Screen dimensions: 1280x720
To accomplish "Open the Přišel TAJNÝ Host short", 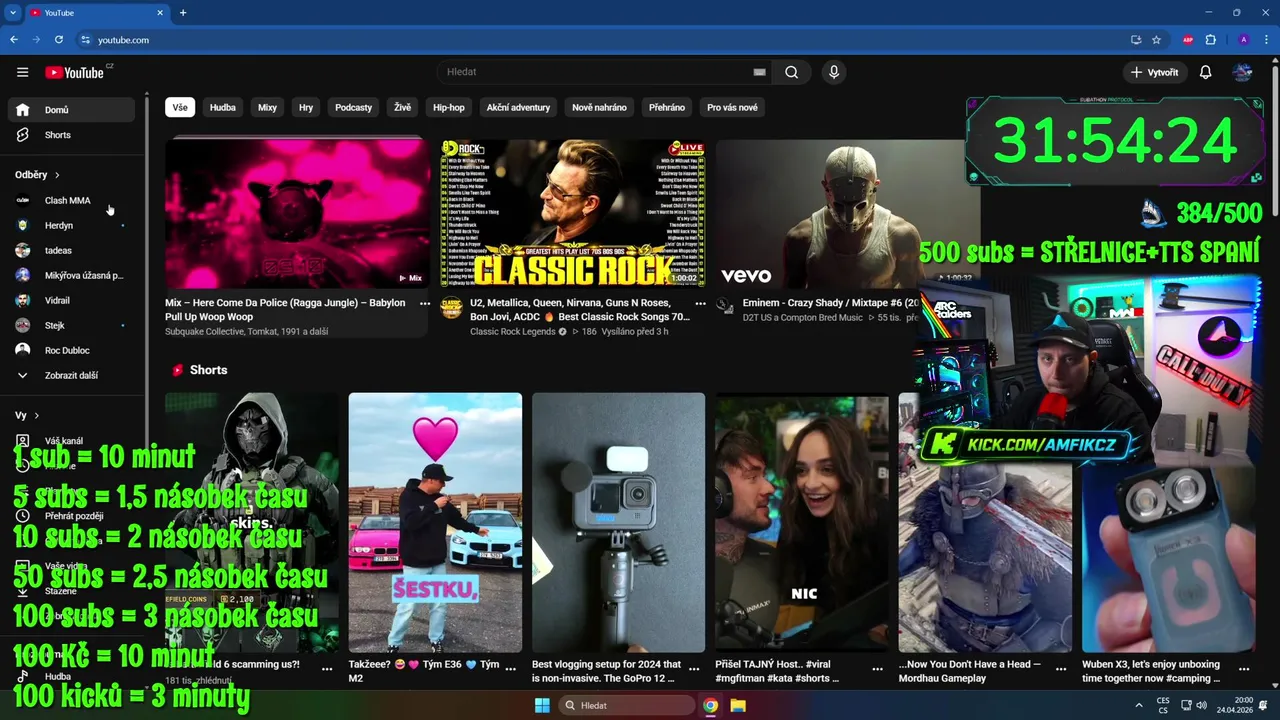I will click(x=801, y=522).
